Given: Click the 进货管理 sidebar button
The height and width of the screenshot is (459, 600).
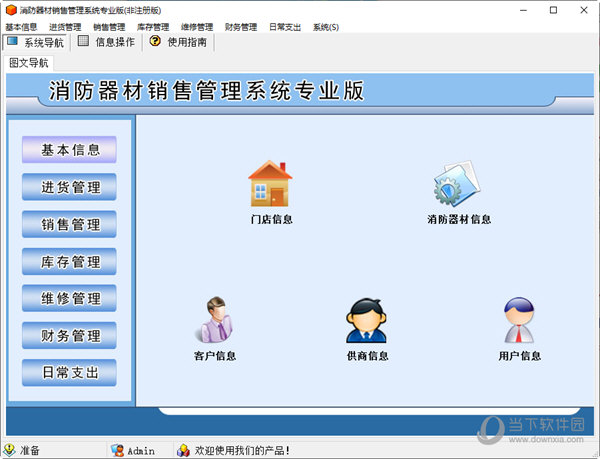Looking at the screenshot, I should (69, 187).
